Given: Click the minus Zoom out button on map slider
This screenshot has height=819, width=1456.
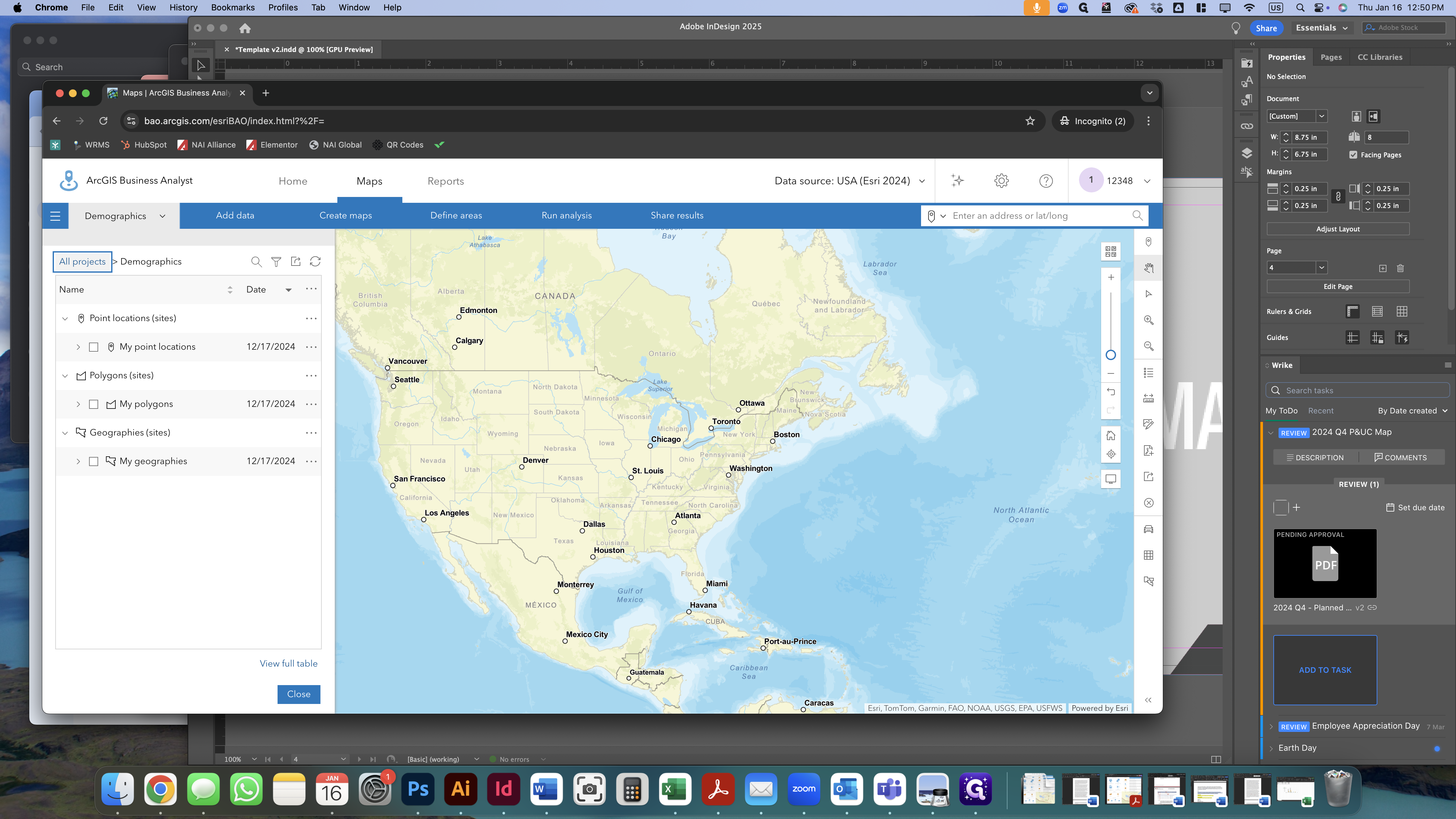Looking at the screenshot, I should pos(1111,374).
